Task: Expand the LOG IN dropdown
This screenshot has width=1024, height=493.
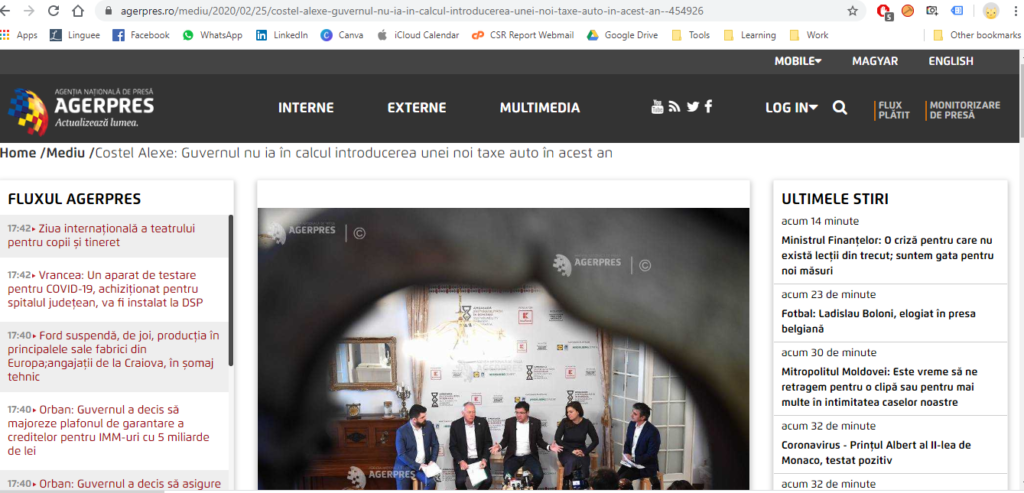Action: 792,108
